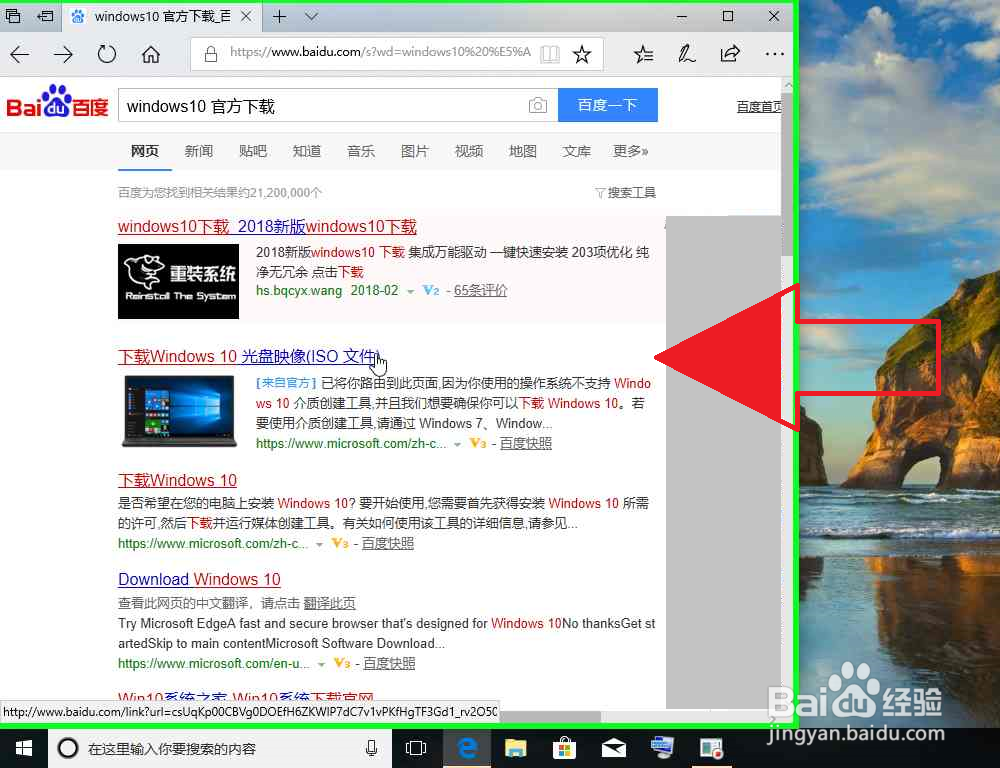Switch to the 文库 tab
Viewport: 1000px width, 768px height.
577,151
